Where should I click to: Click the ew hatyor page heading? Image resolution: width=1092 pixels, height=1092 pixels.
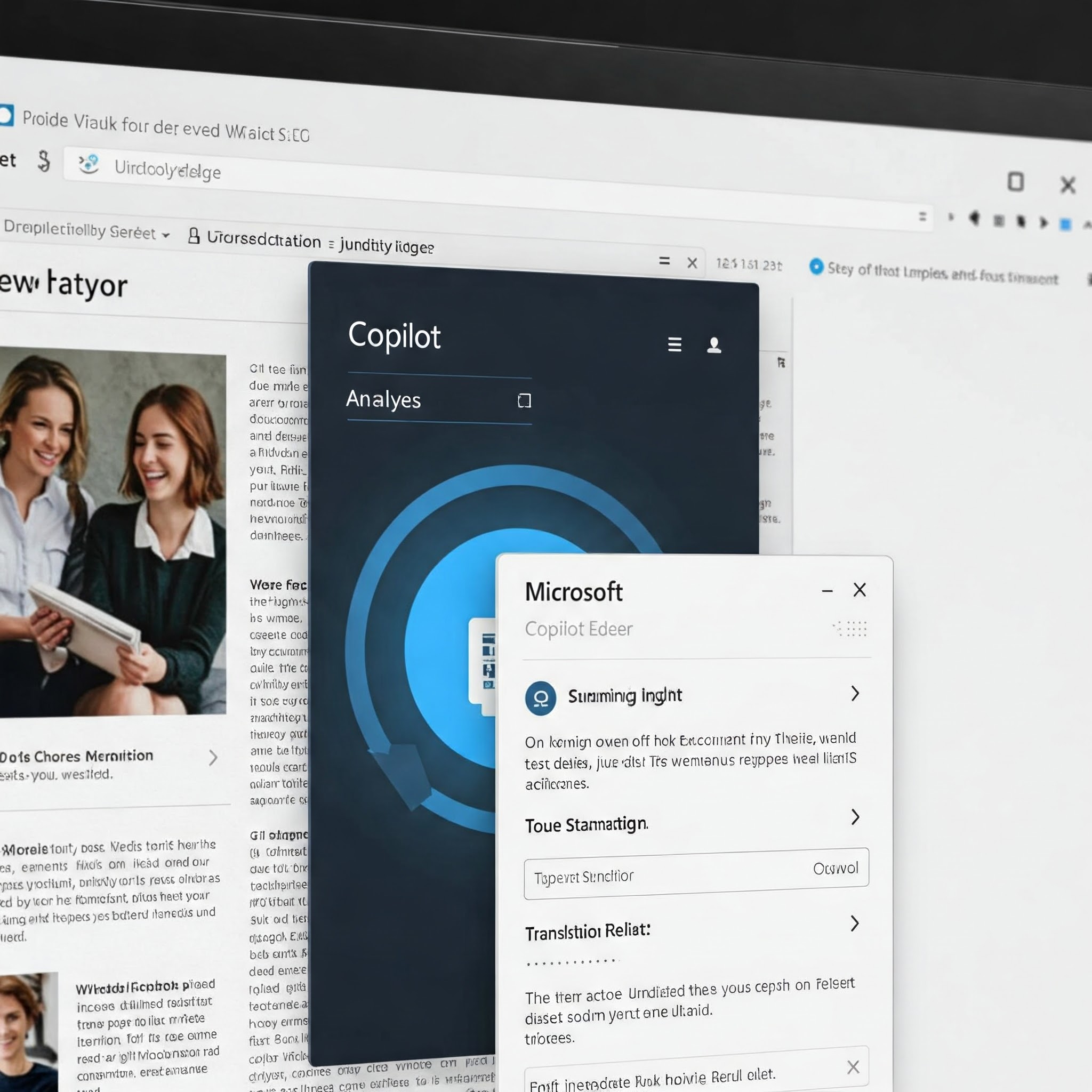coord(63,283)
